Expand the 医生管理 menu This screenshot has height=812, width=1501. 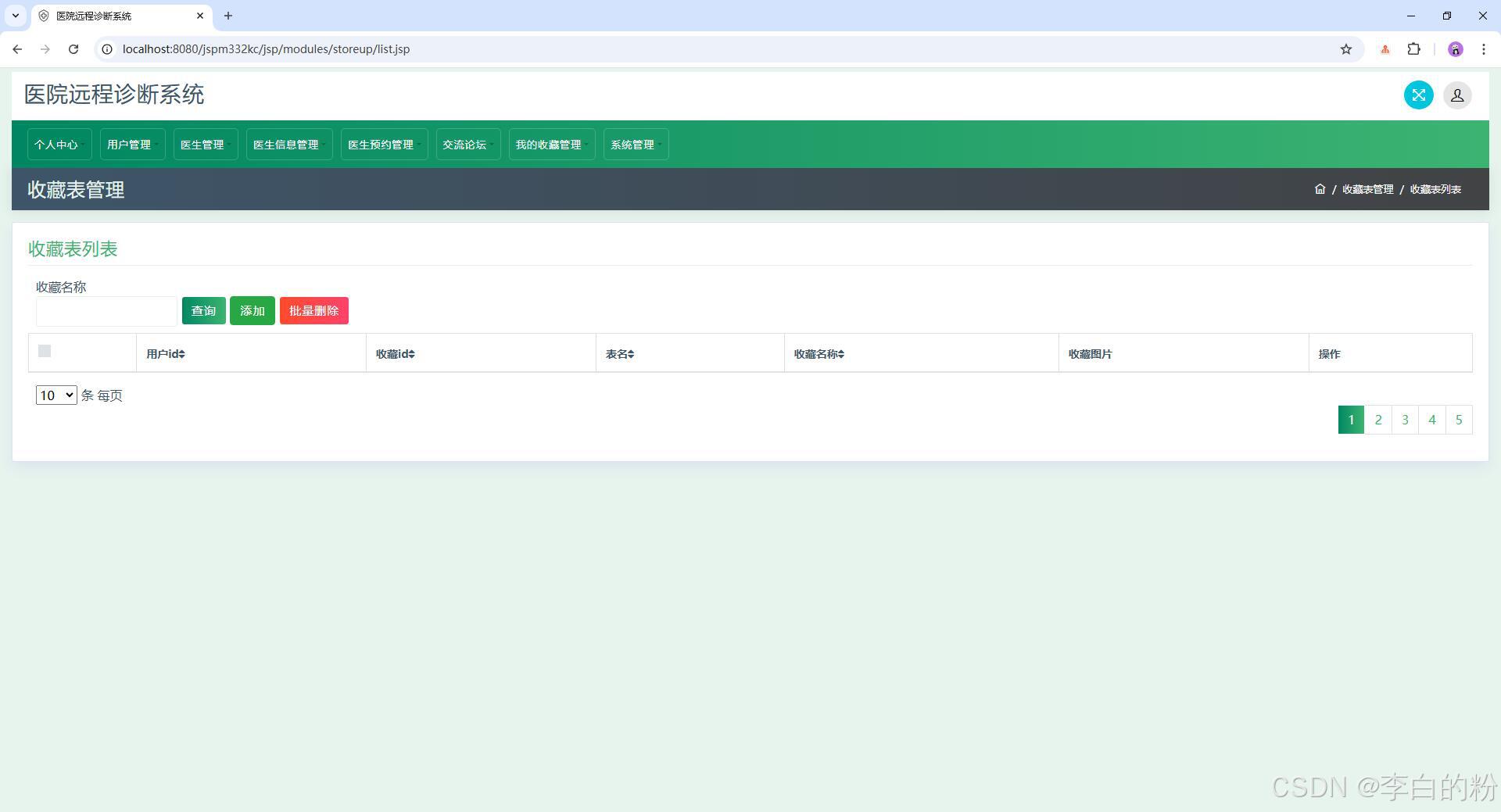point(206,145)
